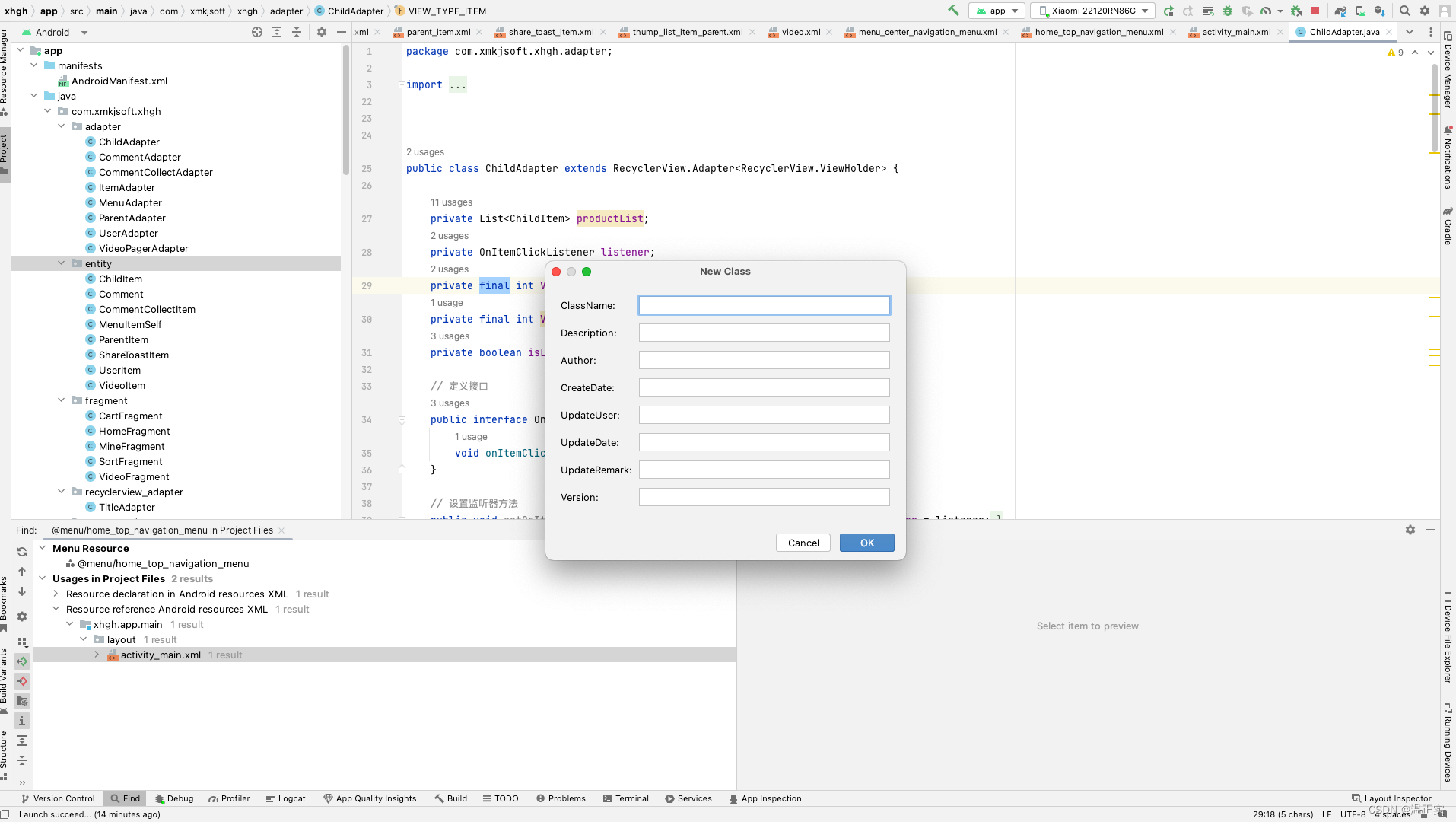
Task: Open the app run configuration dropdown
Action: coord(997,11)
